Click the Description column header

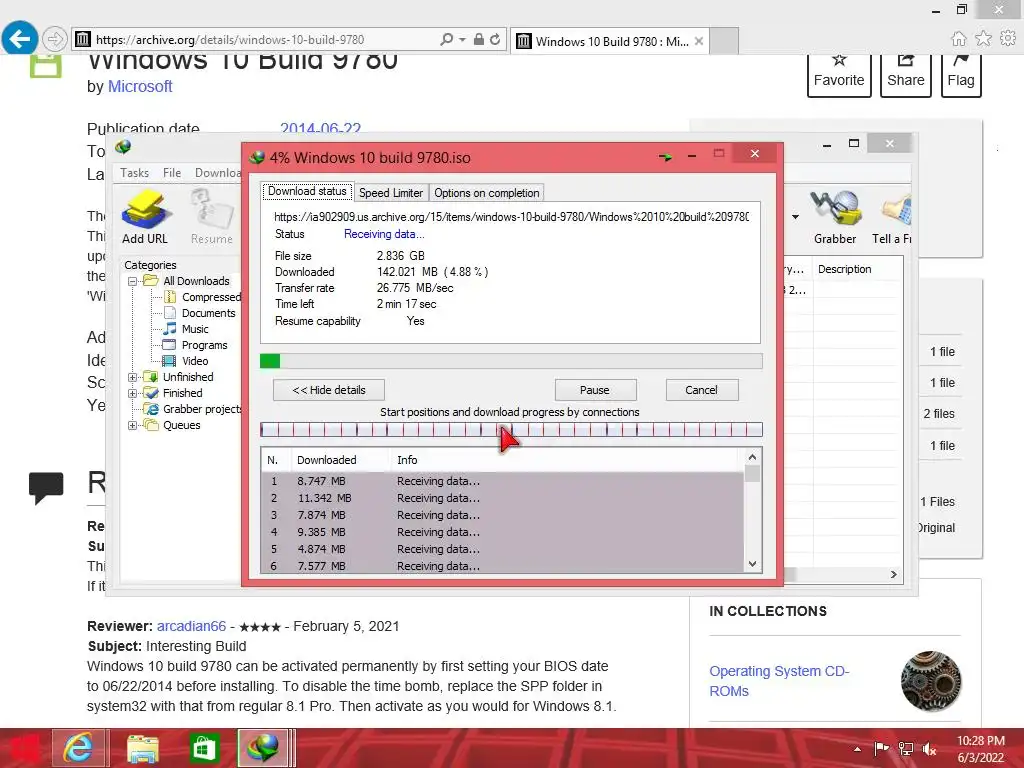coord(857,269)
